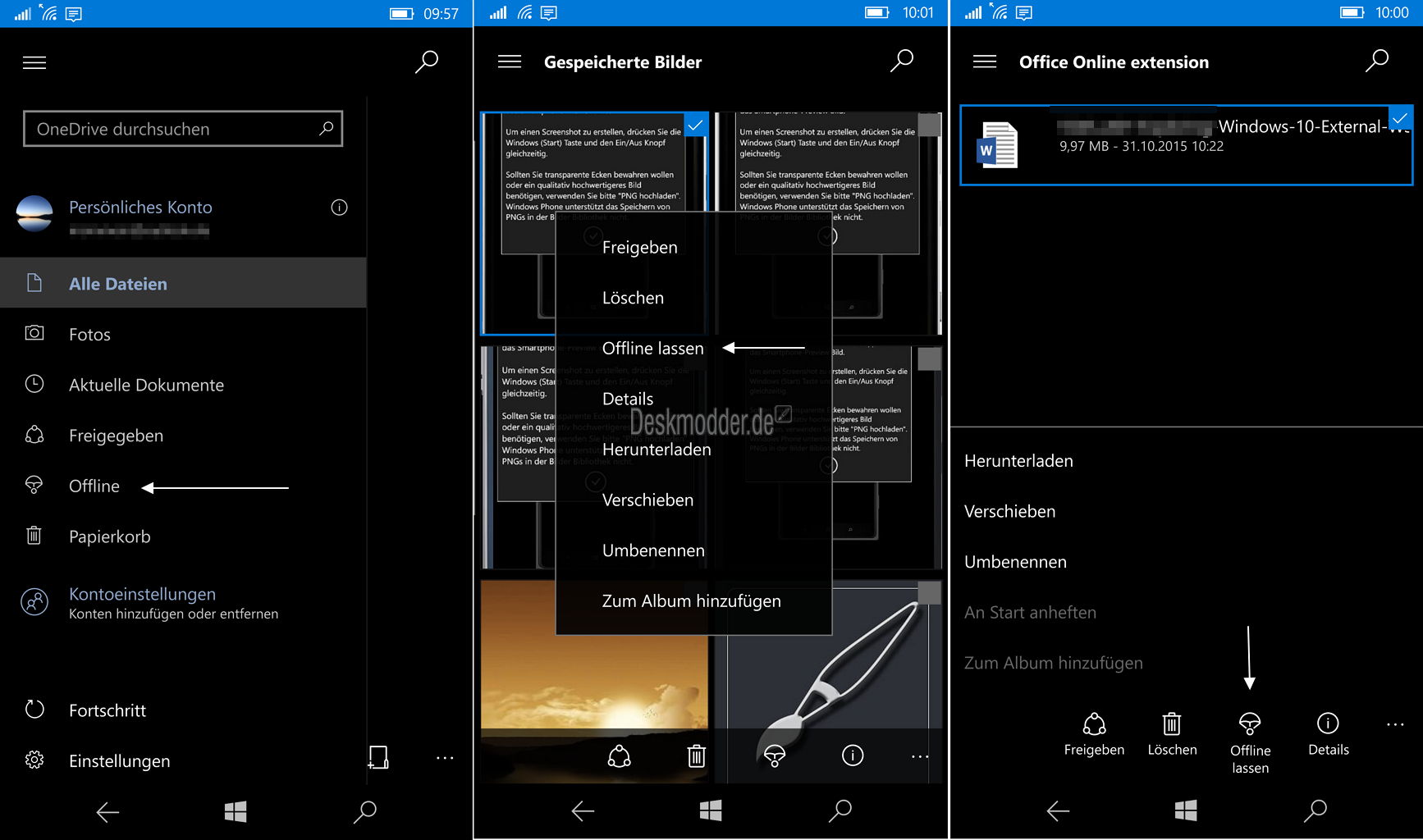Tap Windows Start button on middle phone
This screenshot has height=840, width=1423.
click(x=711, y=811)
